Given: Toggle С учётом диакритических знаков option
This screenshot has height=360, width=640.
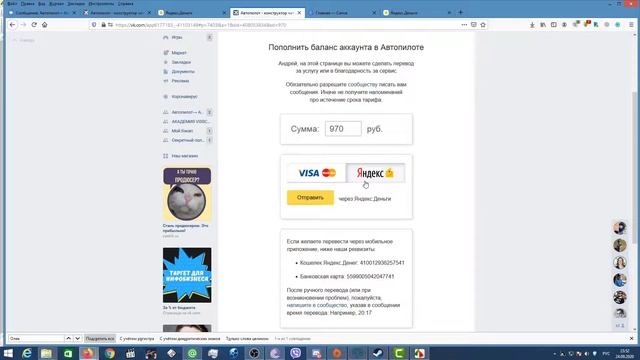Looking at the screenshot, I should pyautogui.click(x=190, y=338).
